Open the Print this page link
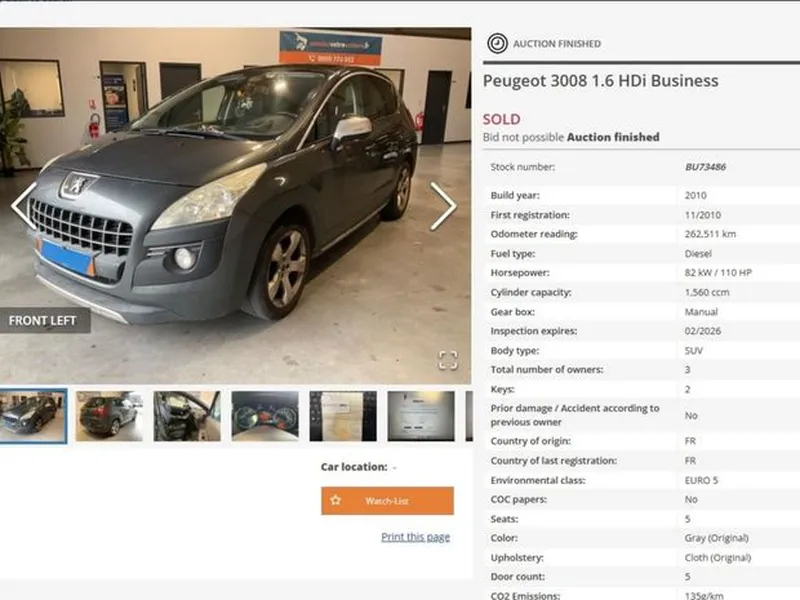 [x=415, y=537]
